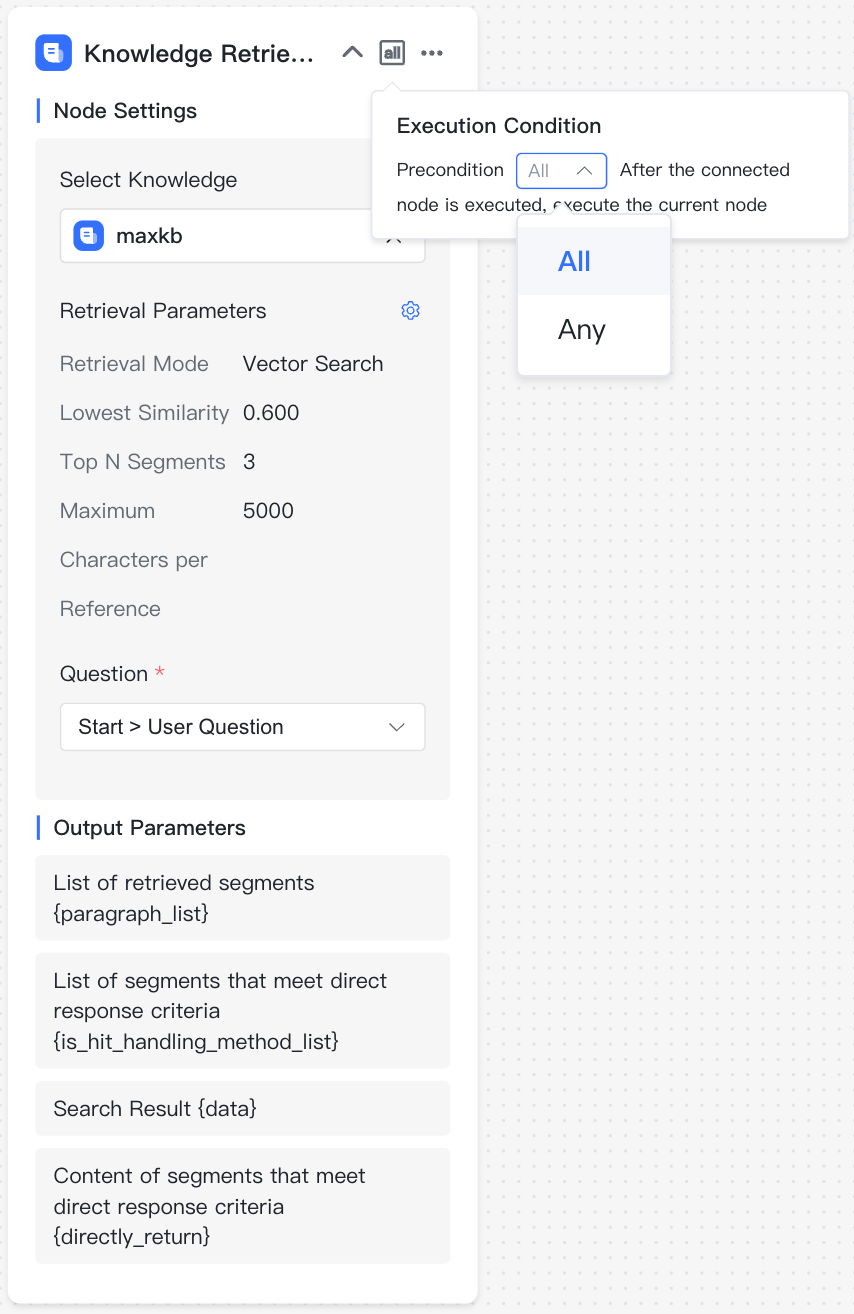Image resolution: width=854 pixels, height=1314 pixels.
Task: Click the directly_return output parameter
Action: (x=242, y=1206)
